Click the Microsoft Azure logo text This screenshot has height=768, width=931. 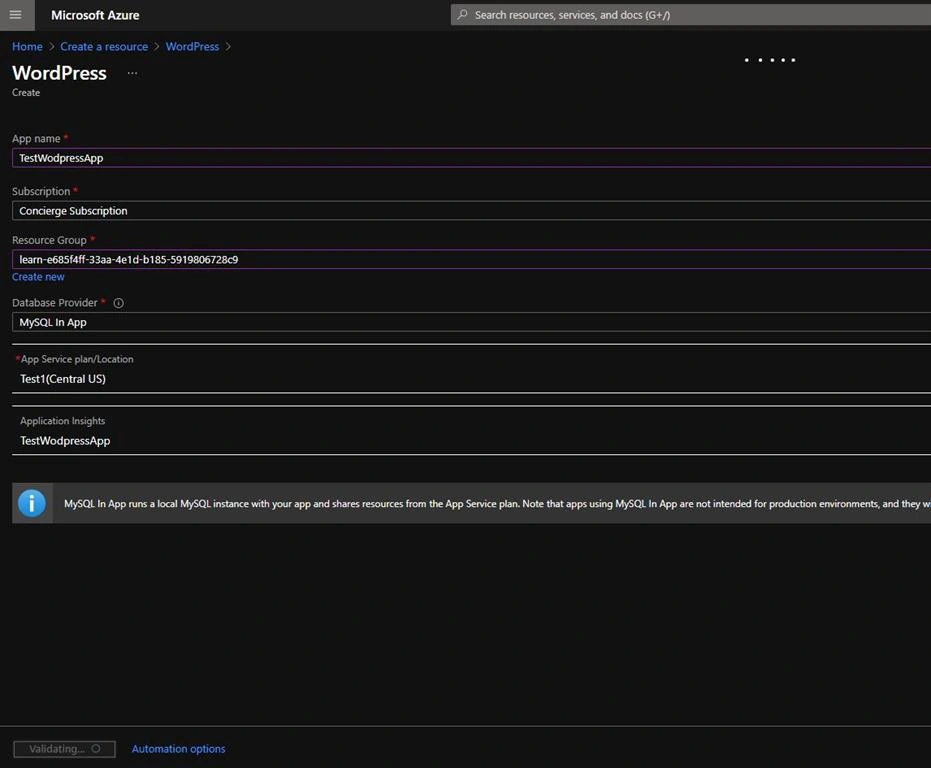(x=95, y=15)
